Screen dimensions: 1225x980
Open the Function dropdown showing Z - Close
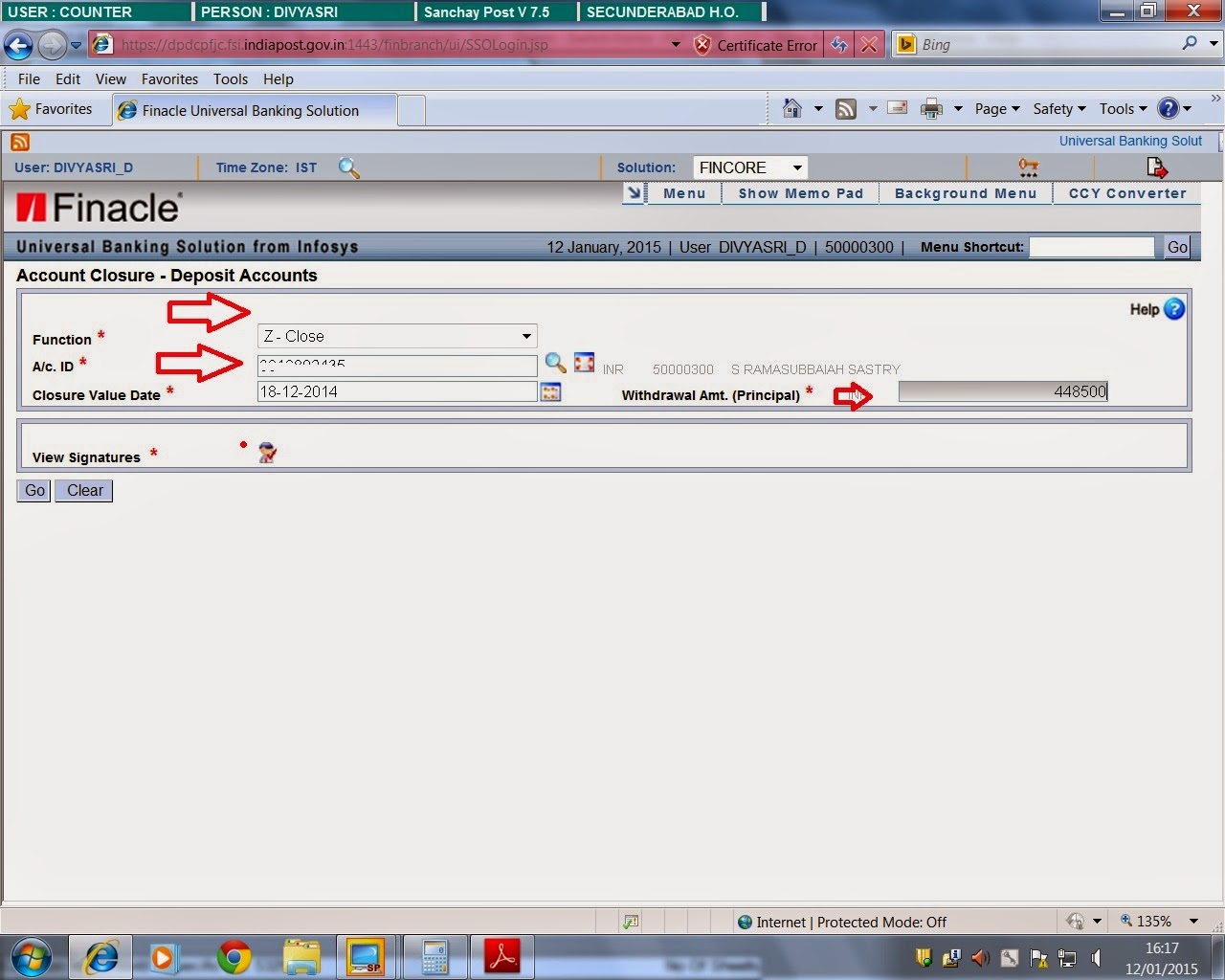pyautogui.click(x=397, y=336)
